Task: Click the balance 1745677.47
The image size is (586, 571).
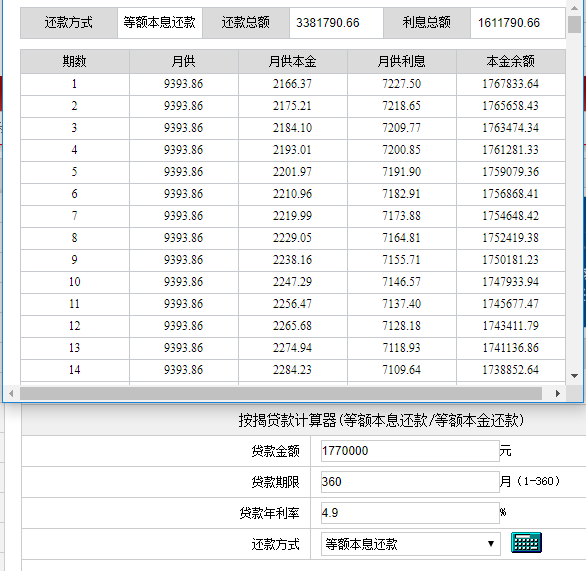Action: coord(511,304)
